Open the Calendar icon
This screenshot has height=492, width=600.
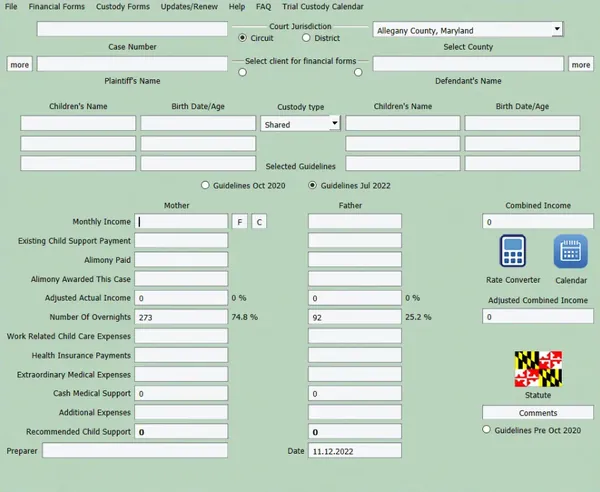[x=571, y=251]
